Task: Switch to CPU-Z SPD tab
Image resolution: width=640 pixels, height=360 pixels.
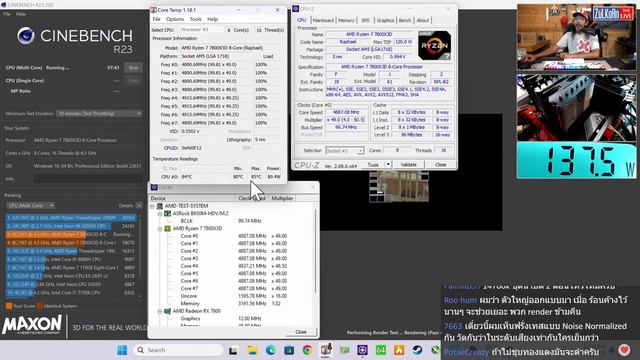Action: coord(365,20)
